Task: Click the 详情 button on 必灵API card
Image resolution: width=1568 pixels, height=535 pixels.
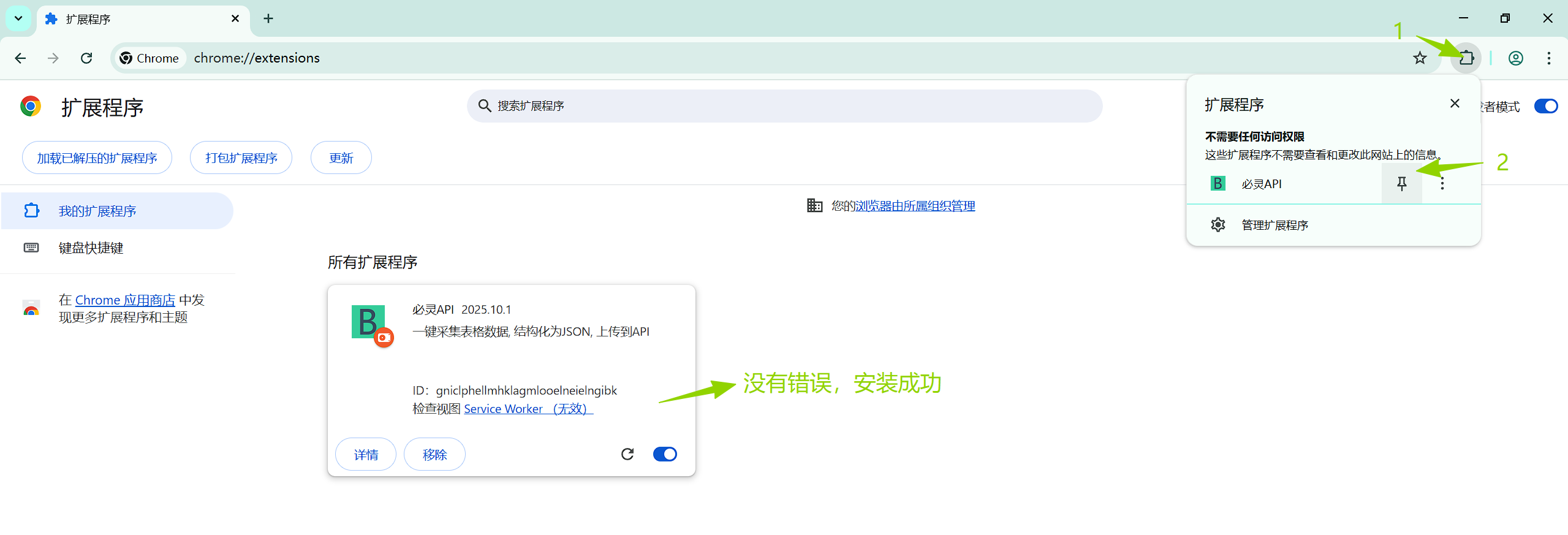Action: coord(366,454)
